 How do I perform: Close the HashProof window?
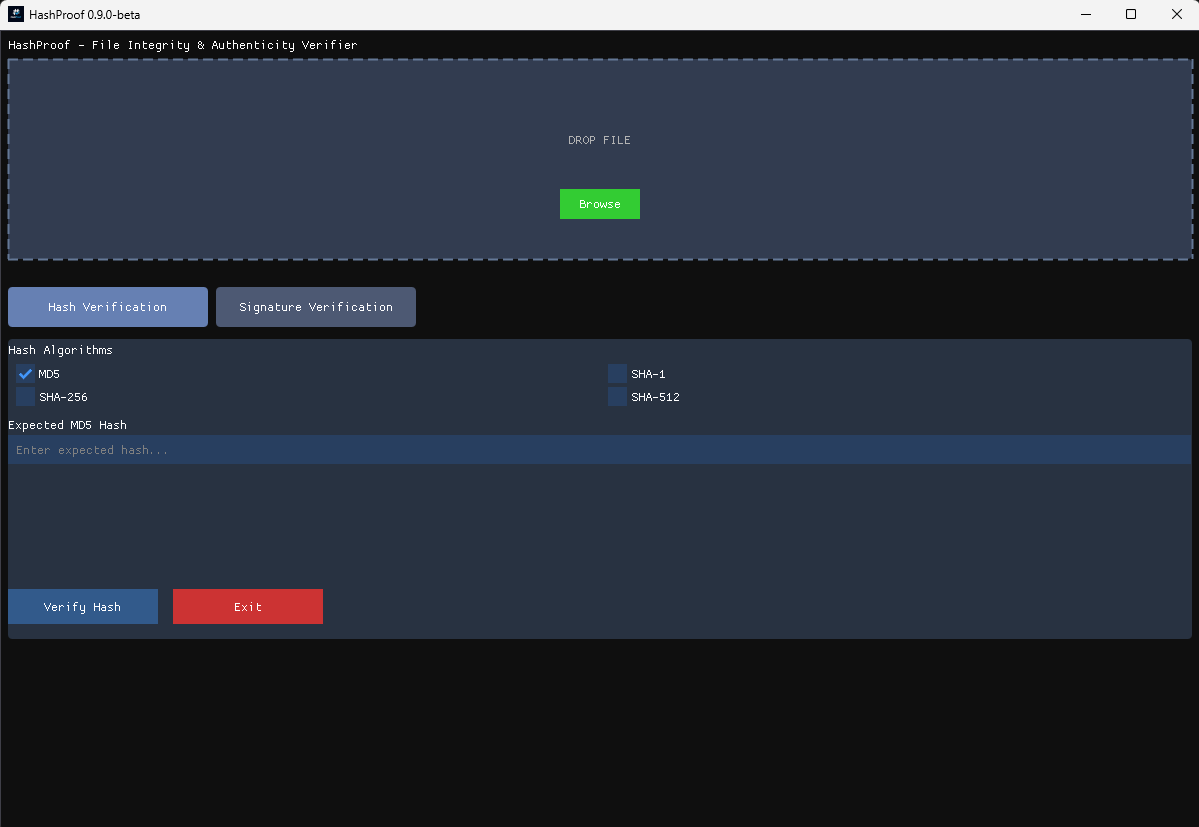point(1176,14)
